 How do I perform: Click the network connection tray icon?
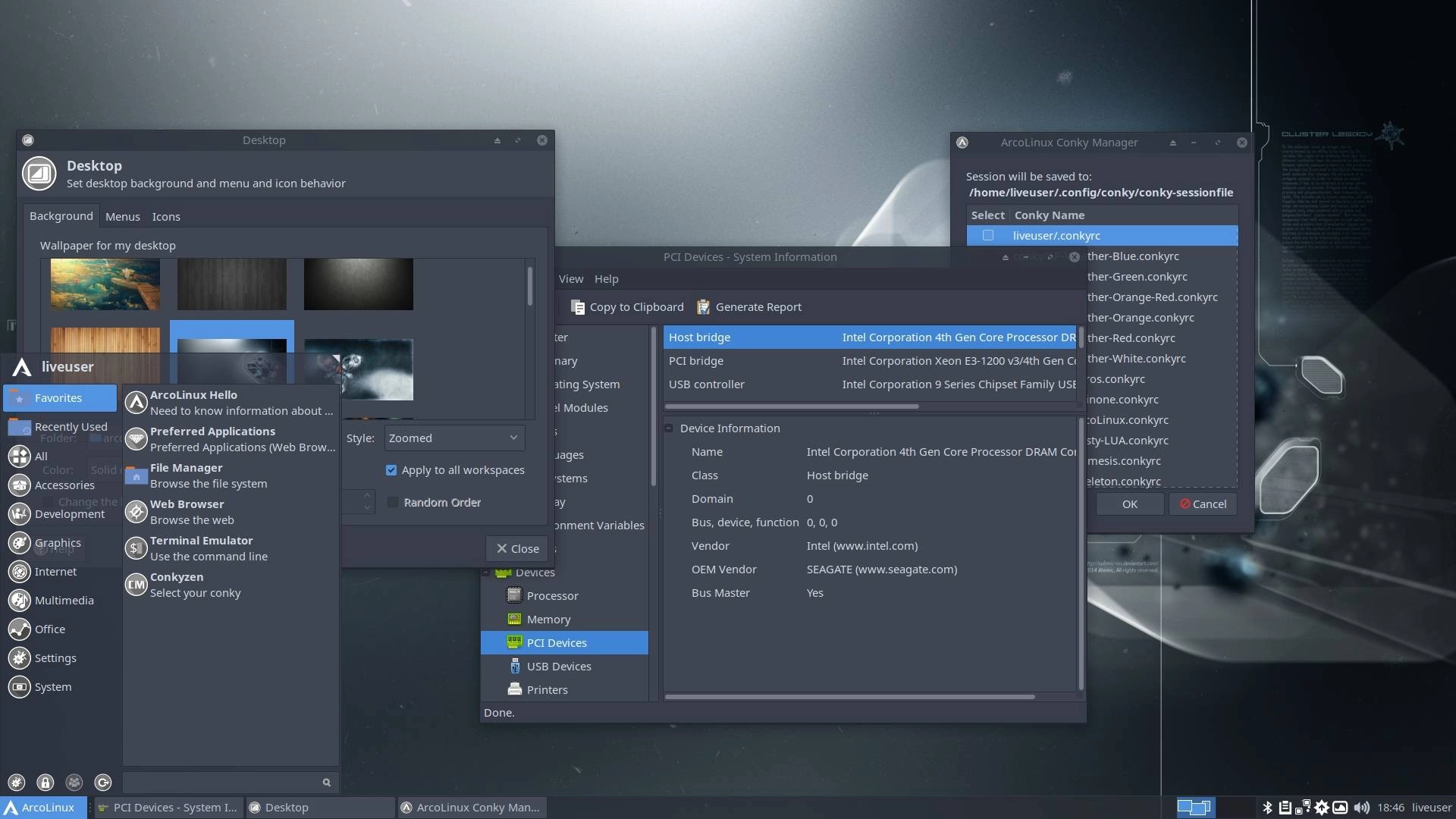point(1304,808)
